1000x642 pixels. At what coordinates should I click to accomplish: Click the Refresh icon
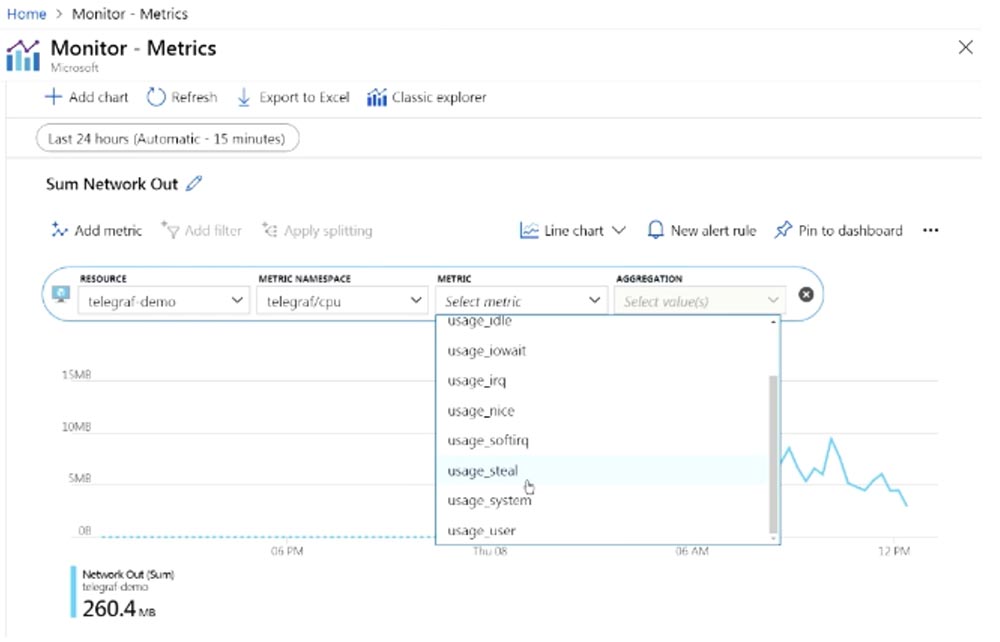[156, 98]
